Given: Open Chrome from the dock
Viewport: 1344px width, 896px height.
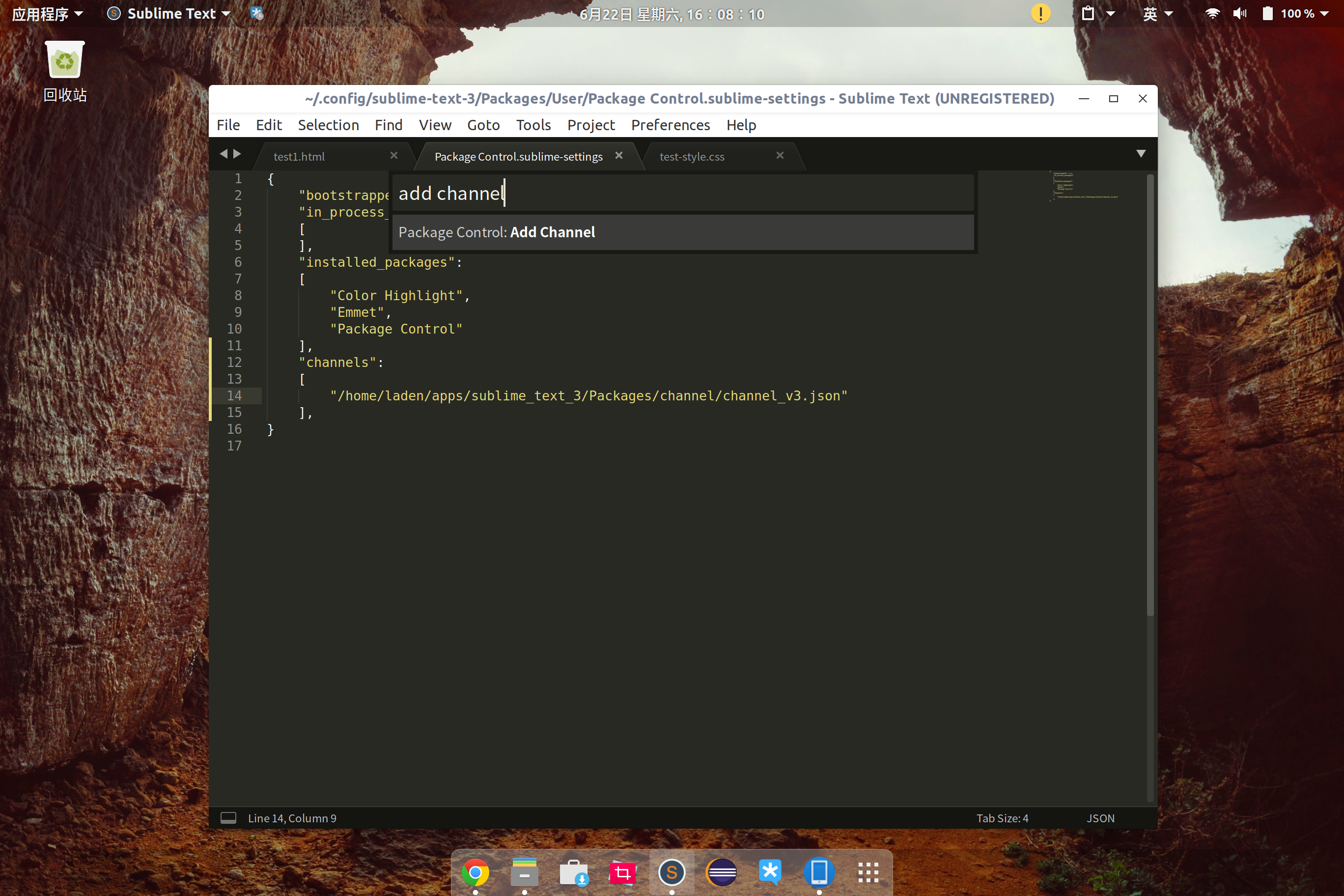Looking at the screenshot, I should (476, 872).
